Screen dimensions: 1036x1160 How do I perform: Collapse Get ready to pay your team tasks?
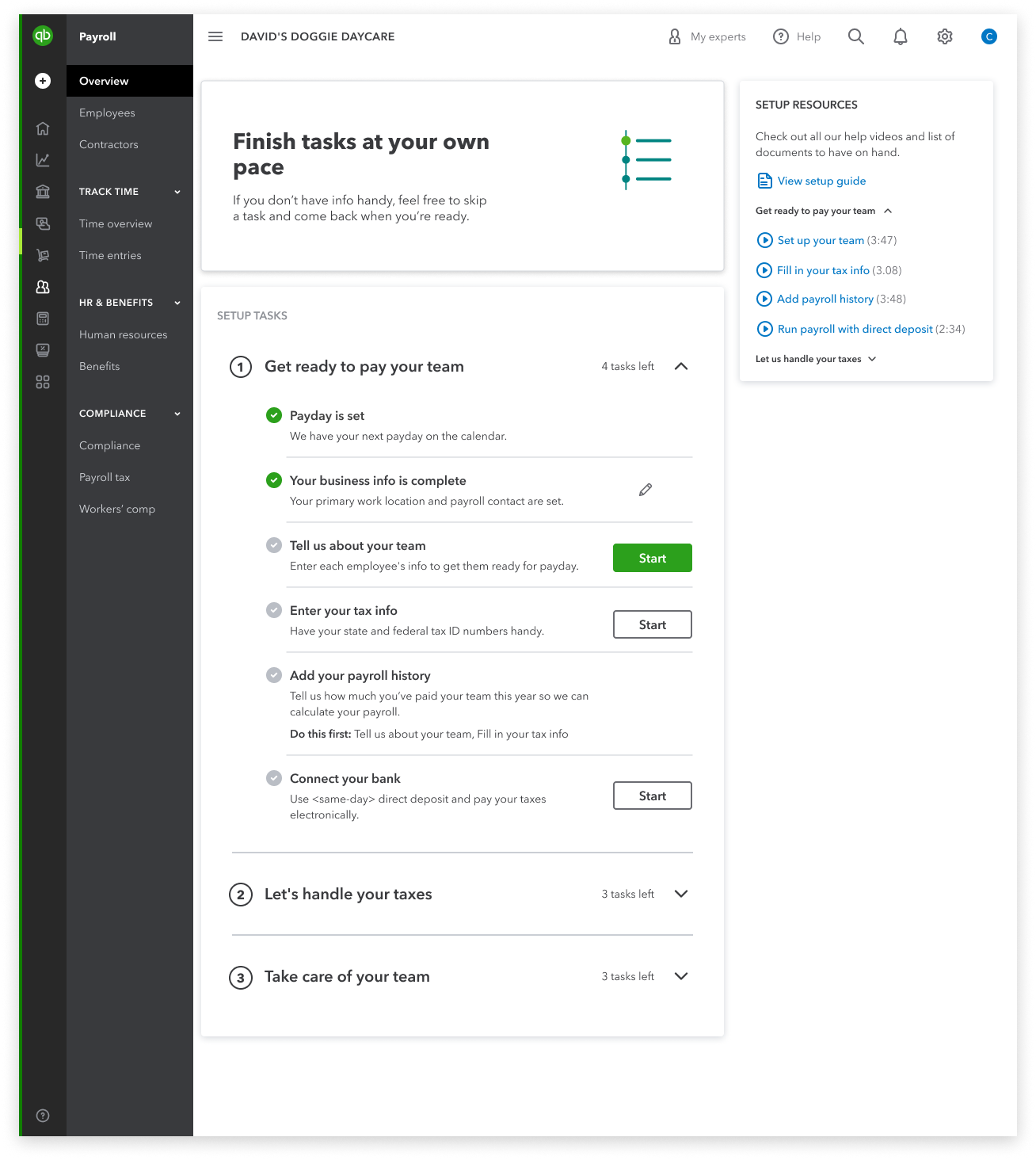(681, 366)
